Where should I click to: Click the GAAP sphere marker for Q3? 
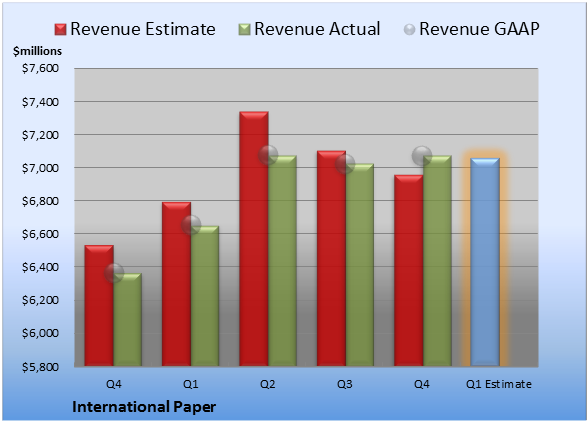(345, 164)
